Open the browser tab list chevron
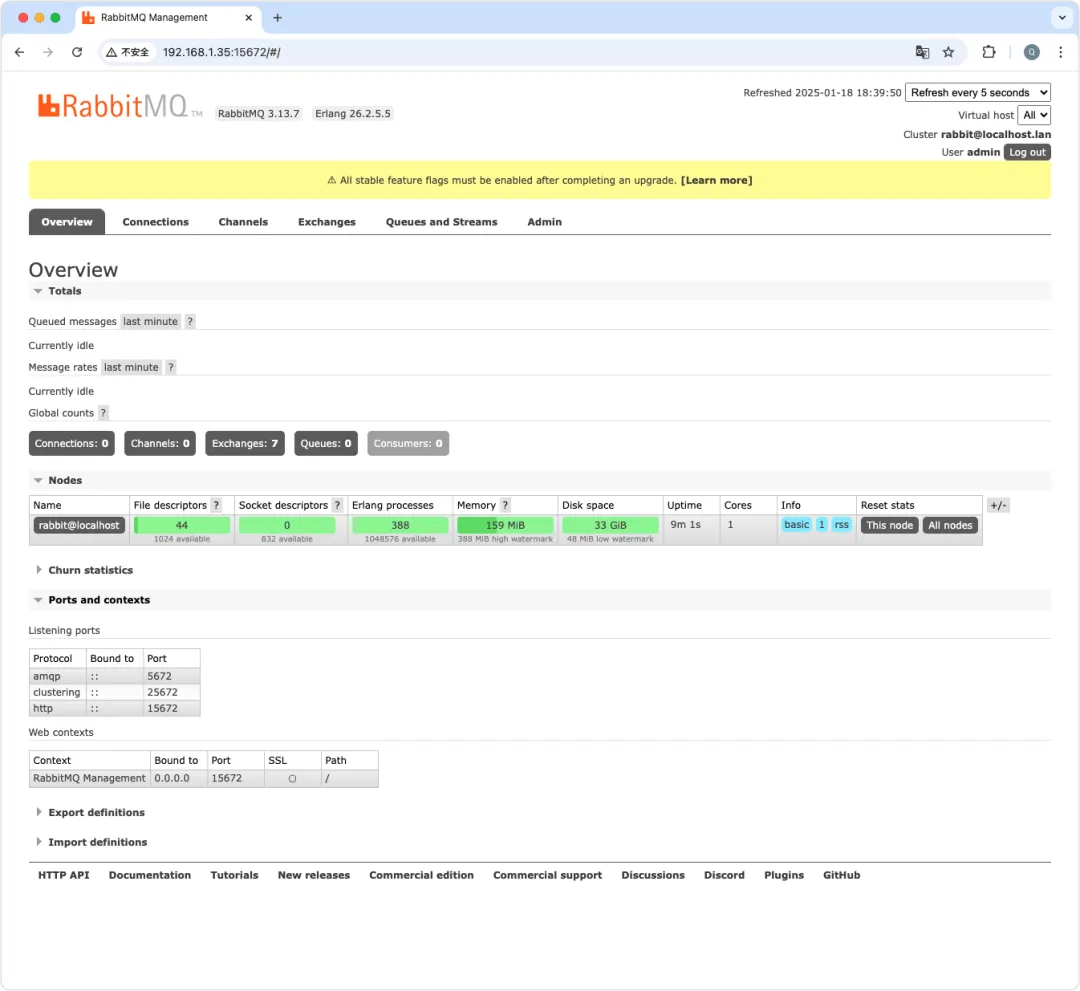 click(x=1062, y=18)
